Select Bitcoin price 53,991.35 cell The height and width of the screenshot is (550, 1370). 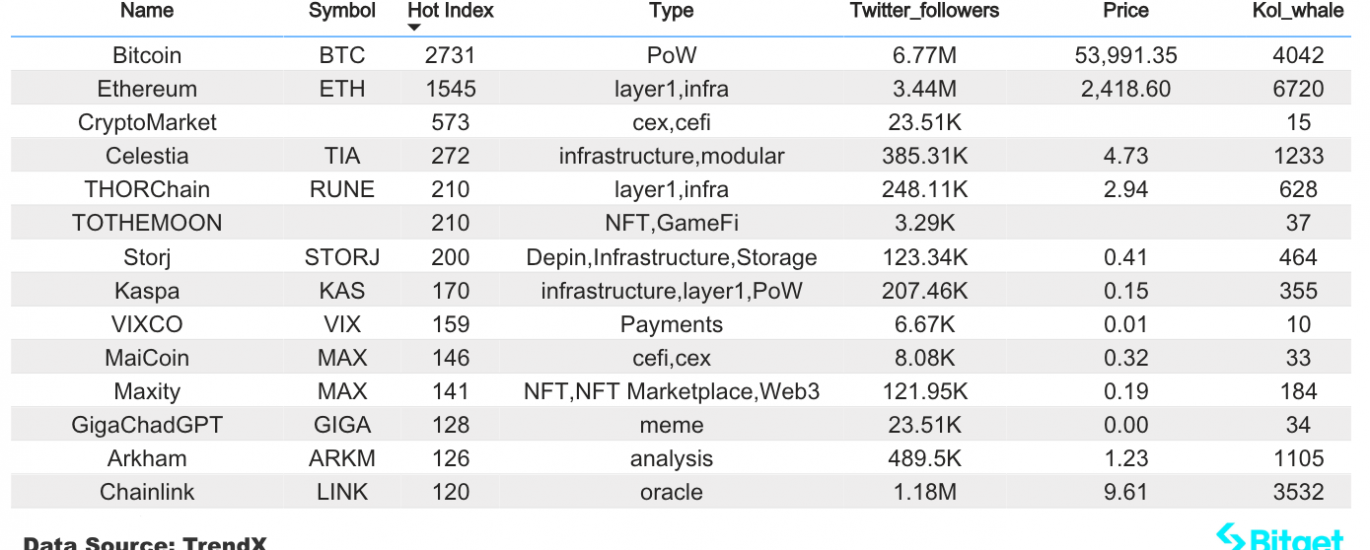tap(1126, 55)
